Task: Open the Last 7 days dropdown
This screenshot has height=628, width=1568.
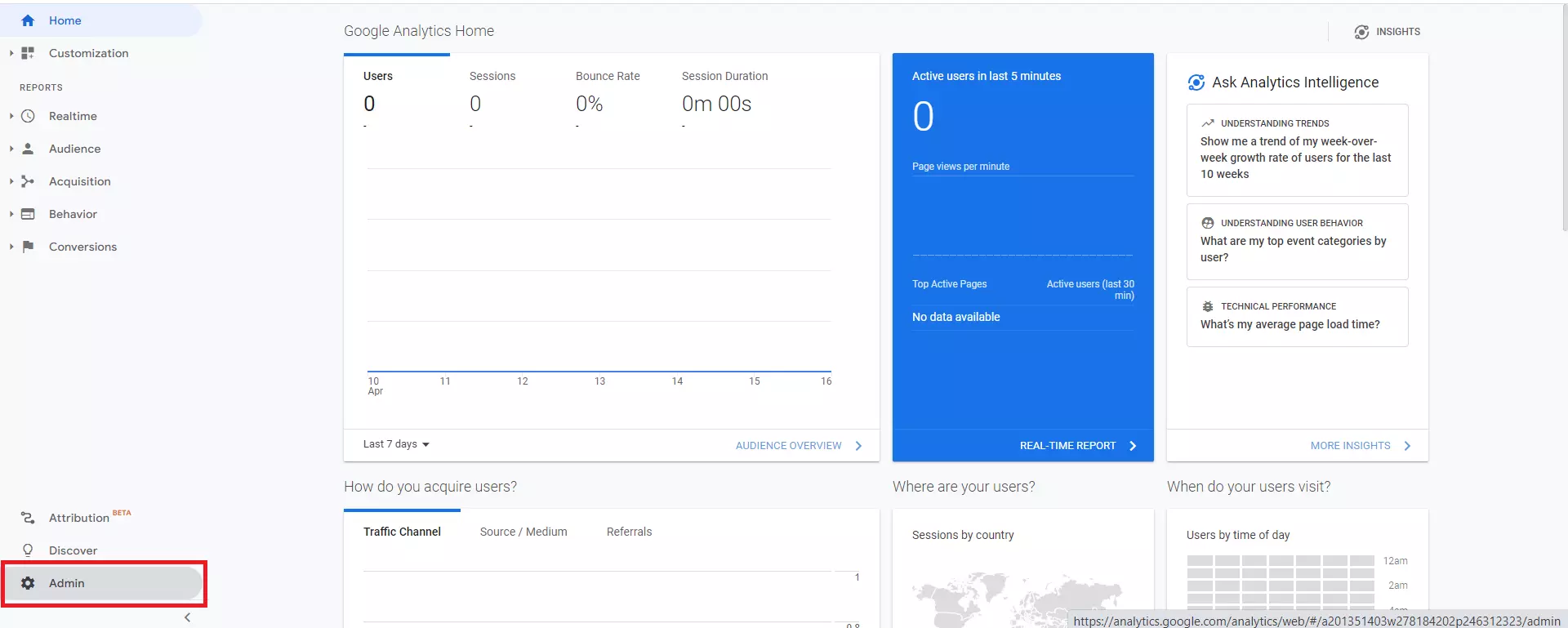Action: [x=396, y=444]
